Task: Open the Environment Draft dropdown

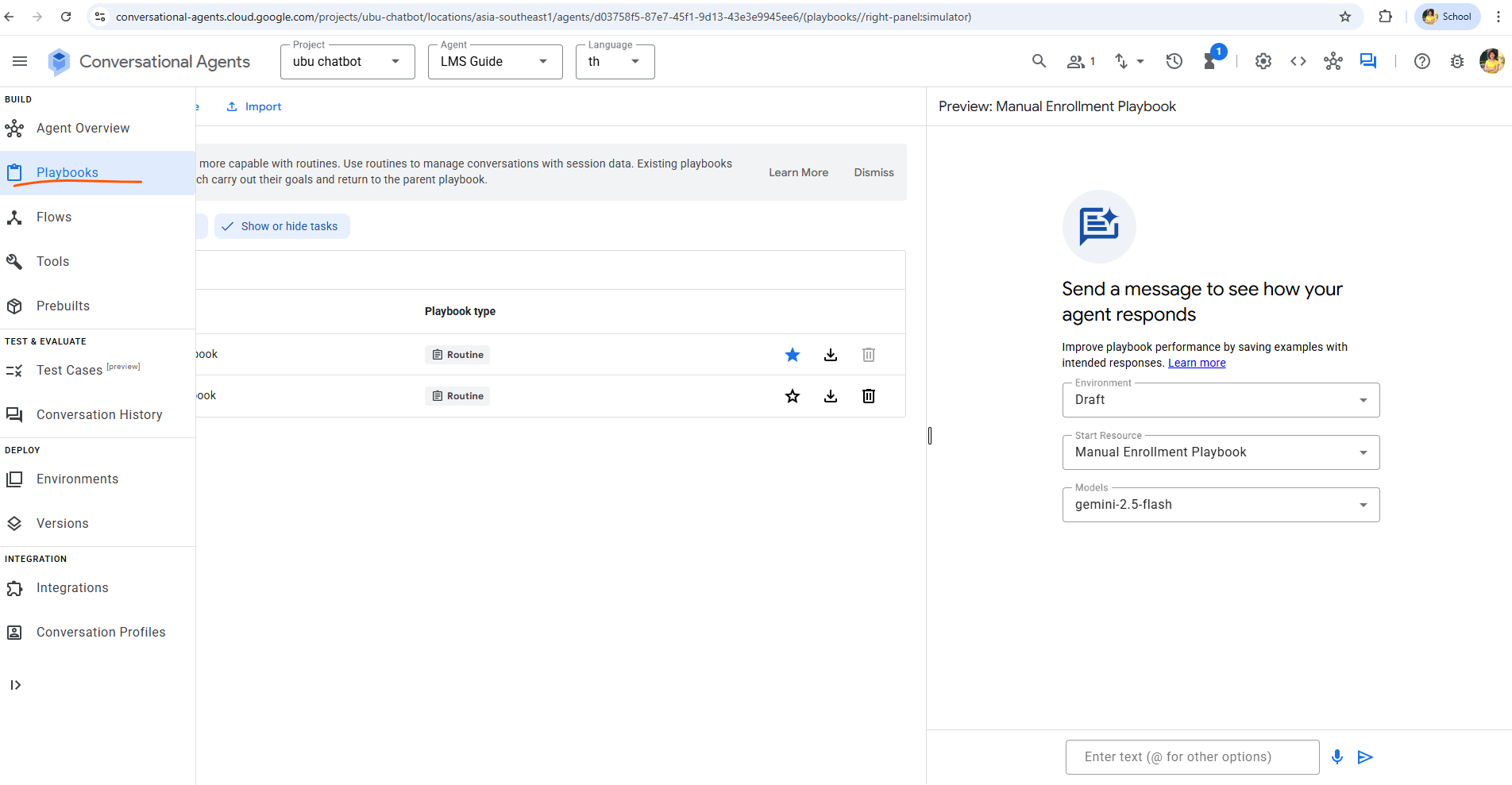Action: point(1221,400)
